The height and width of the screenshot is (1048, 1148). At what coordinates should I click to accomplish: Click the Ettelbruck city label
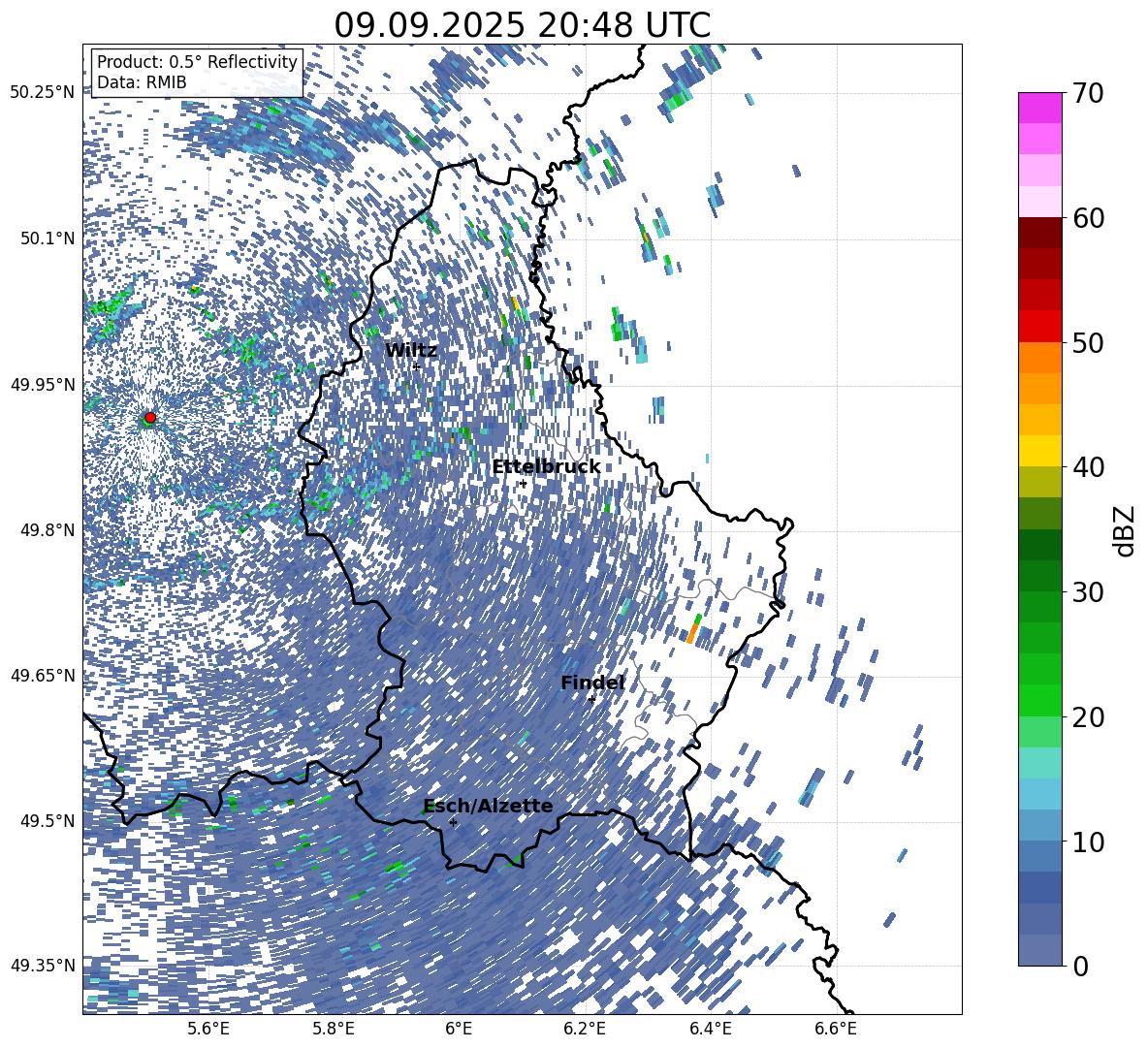[546, 467]
